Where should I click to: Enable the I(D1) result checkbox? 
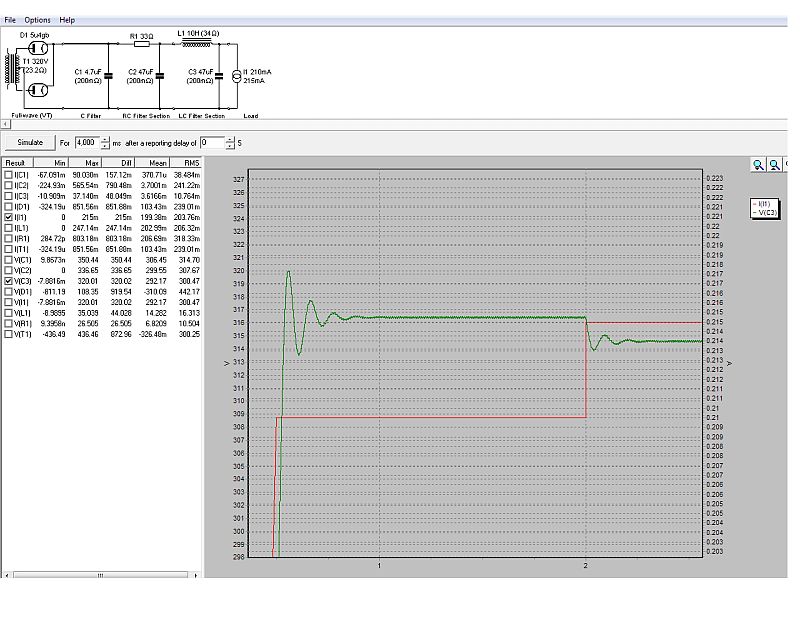click(x=8, y=207)
